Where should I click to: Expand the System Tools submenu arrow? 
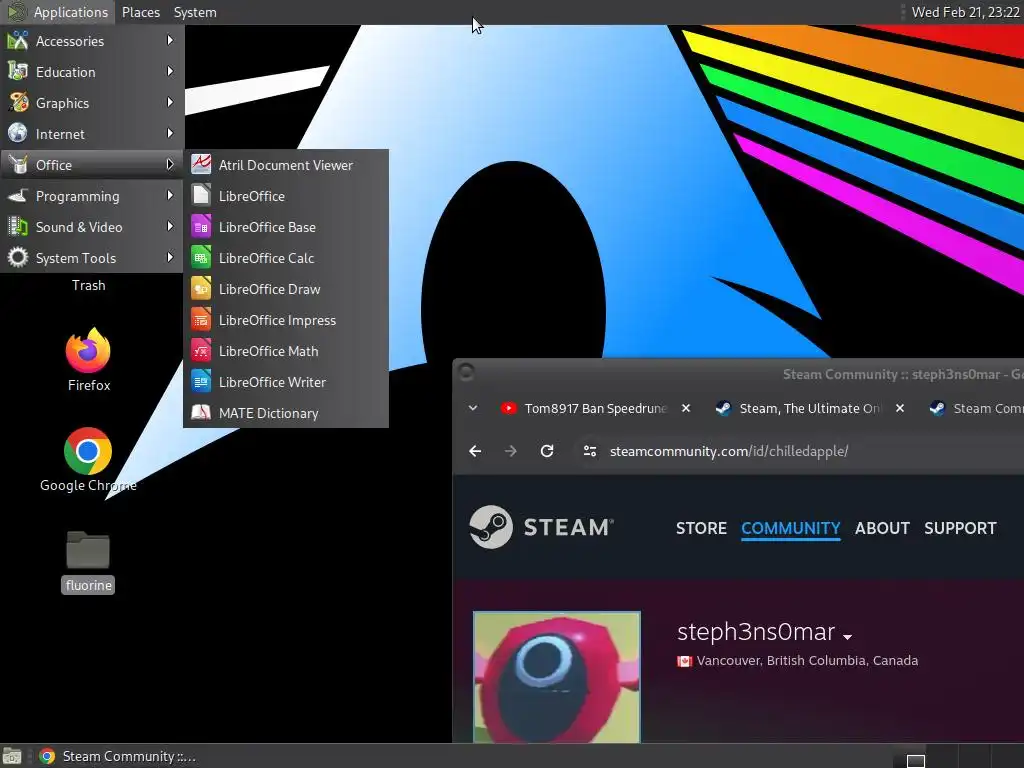[x=170, y=257]
